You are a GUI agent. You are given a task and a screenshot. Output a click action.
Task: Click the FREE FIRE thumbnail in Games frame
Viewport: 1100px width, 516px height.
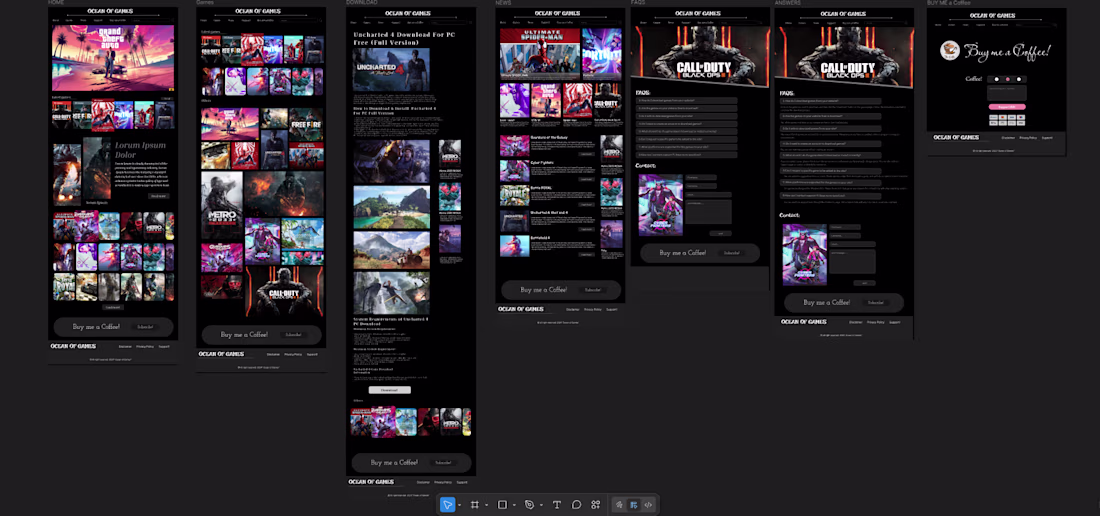click(306, 125)
